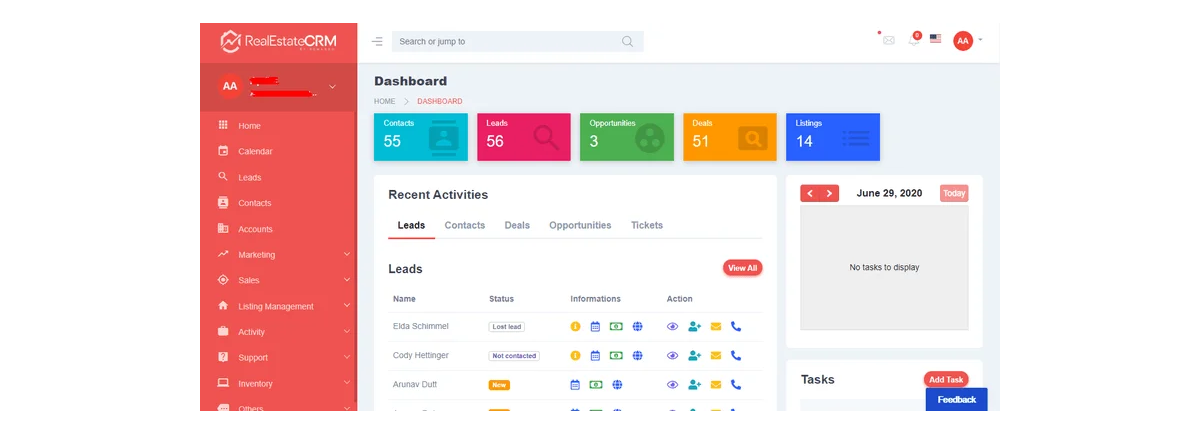
Task: Open calendar icon for Arunav Dutt
Action: point(575,384)
